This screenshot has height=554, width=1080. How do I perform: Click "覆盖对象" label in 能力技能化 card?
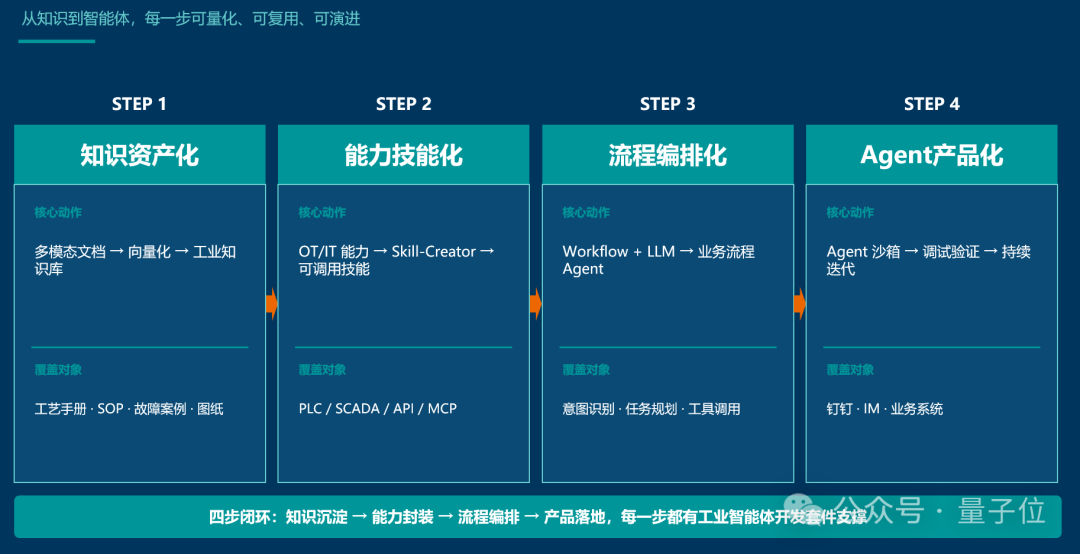(x=322, y=370)
